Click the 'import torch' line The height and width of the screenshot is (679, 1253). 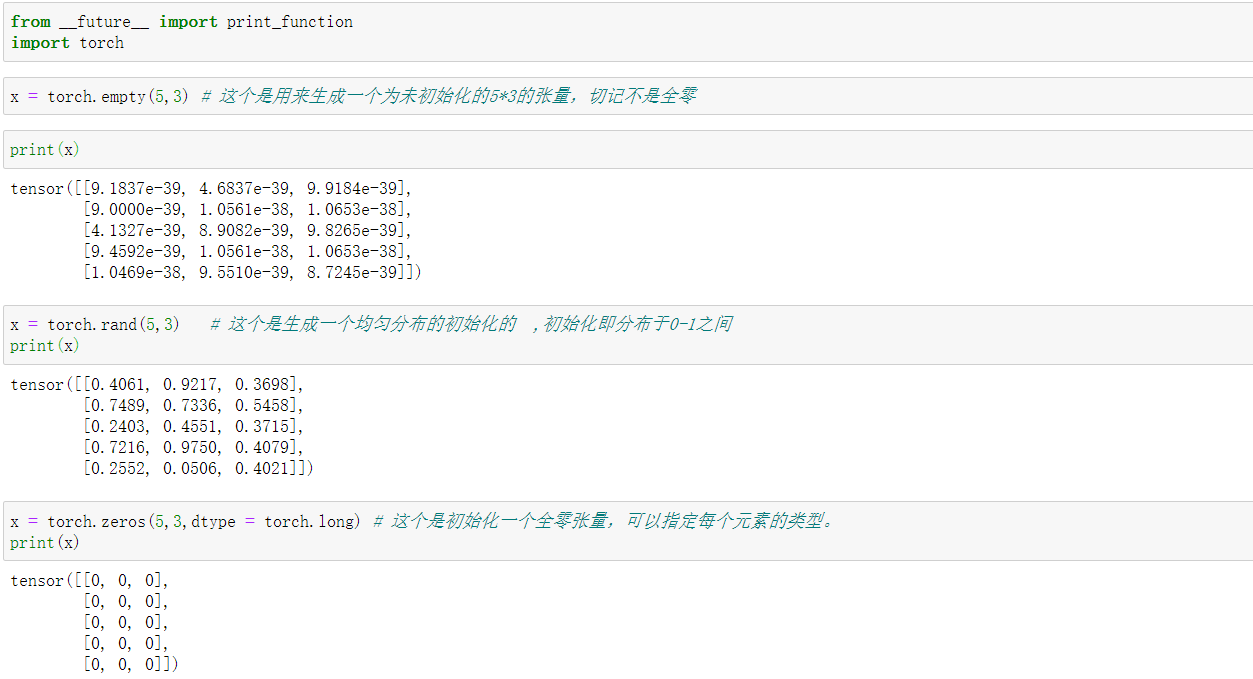68,43
